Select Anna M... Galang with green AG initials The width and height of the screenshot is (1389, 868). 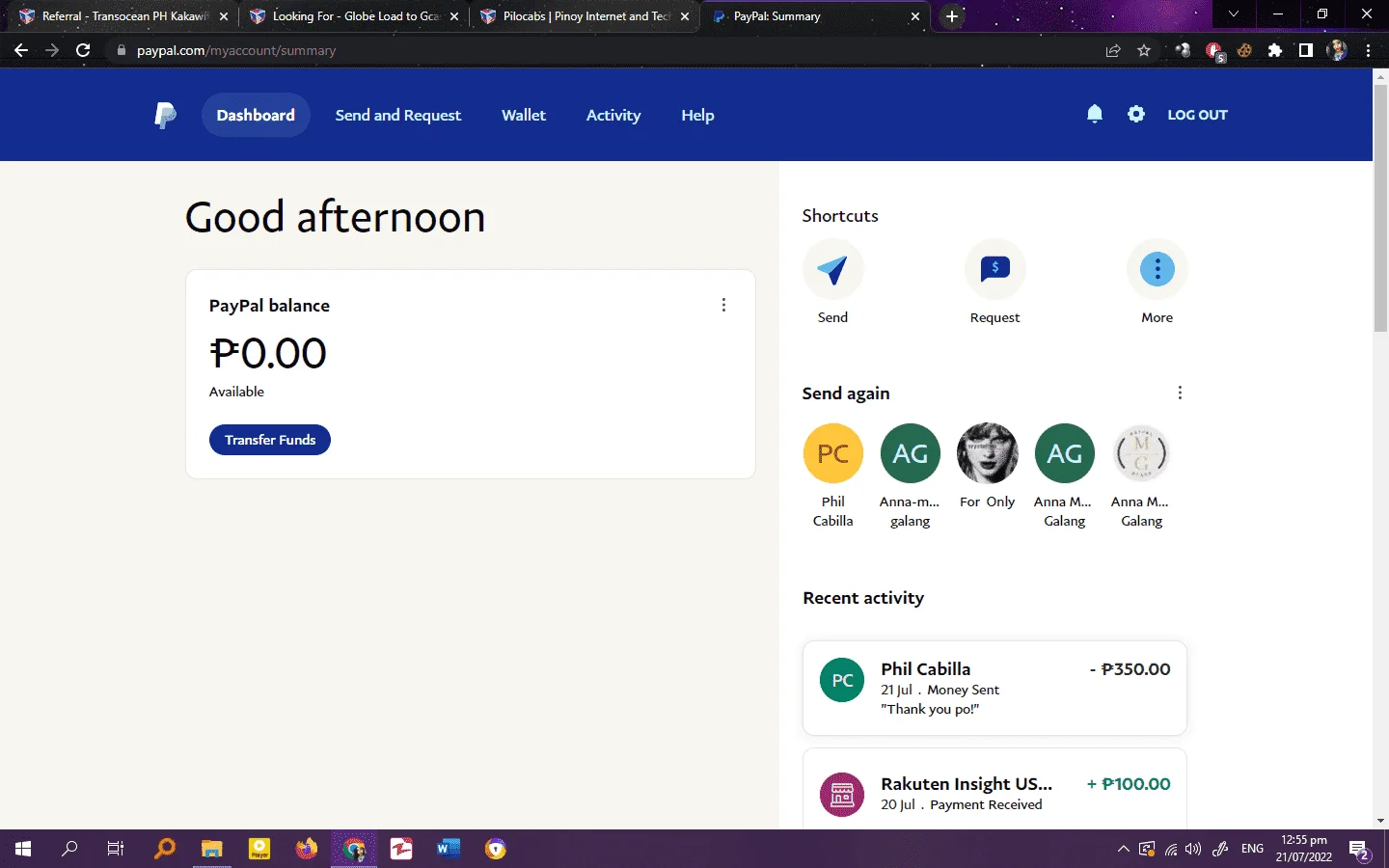pyautogui.click(x=1064, y=453)
